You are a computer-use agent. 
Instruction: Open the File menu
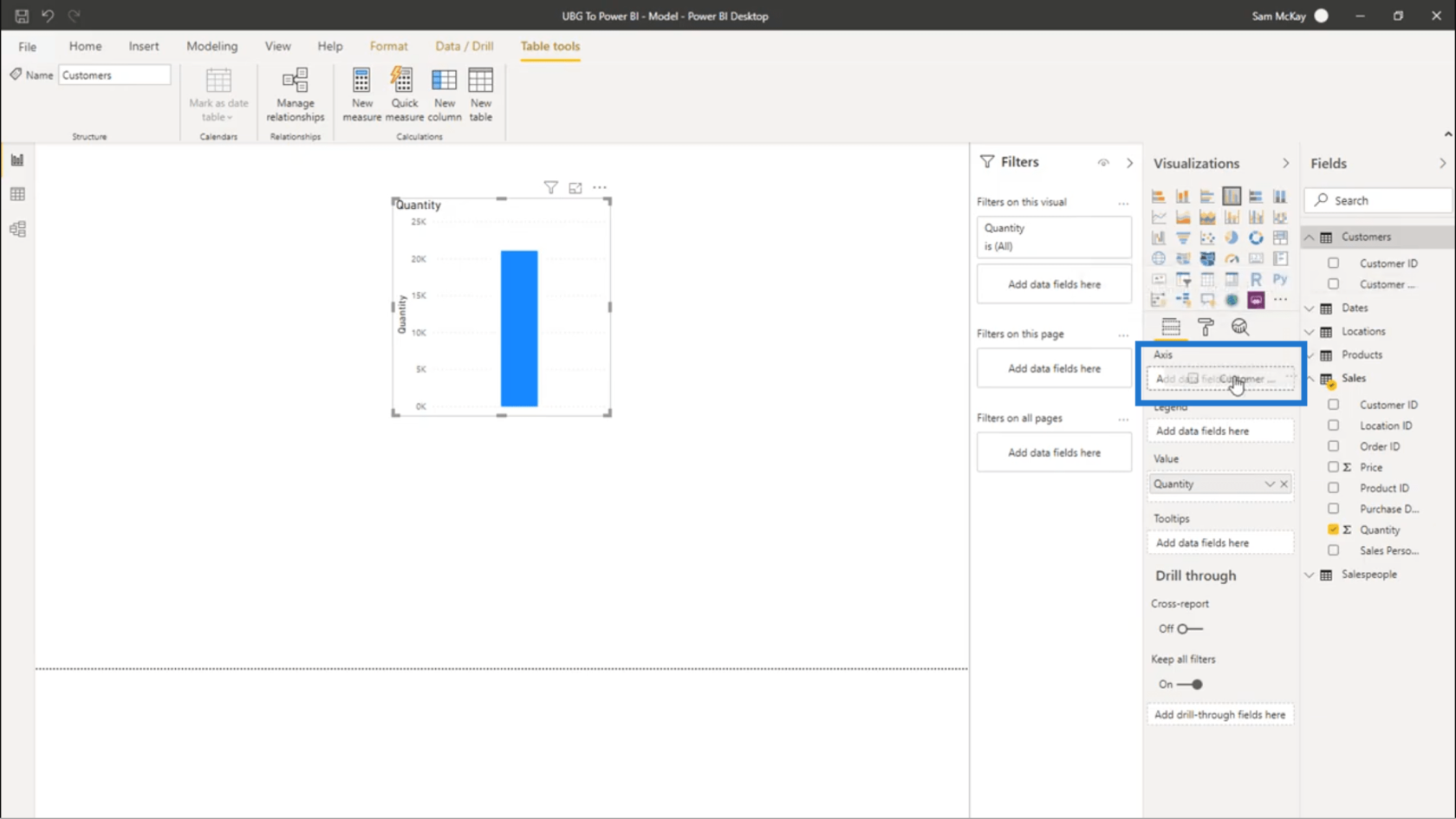[28, 46]
